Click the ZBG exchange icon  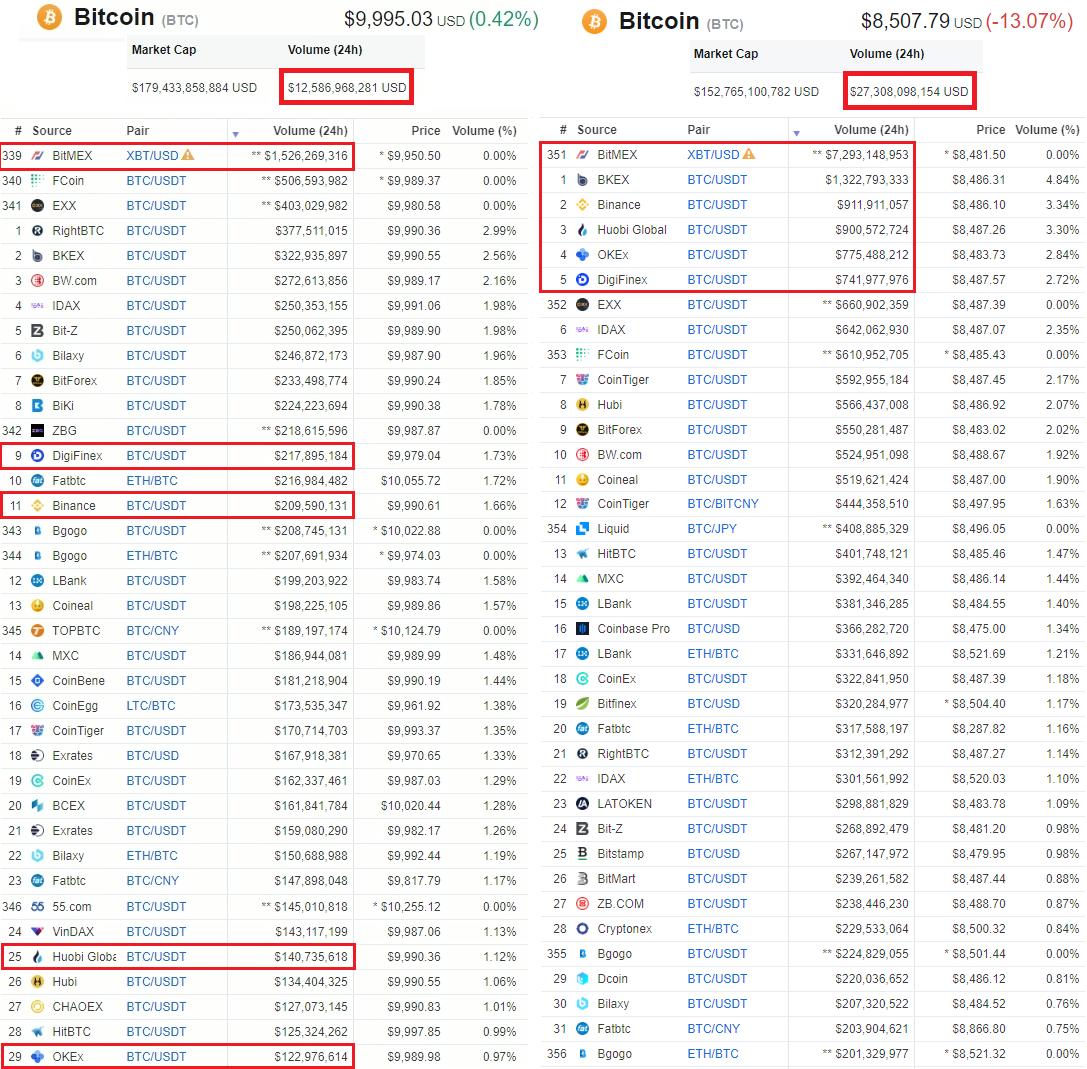(37, 431)
